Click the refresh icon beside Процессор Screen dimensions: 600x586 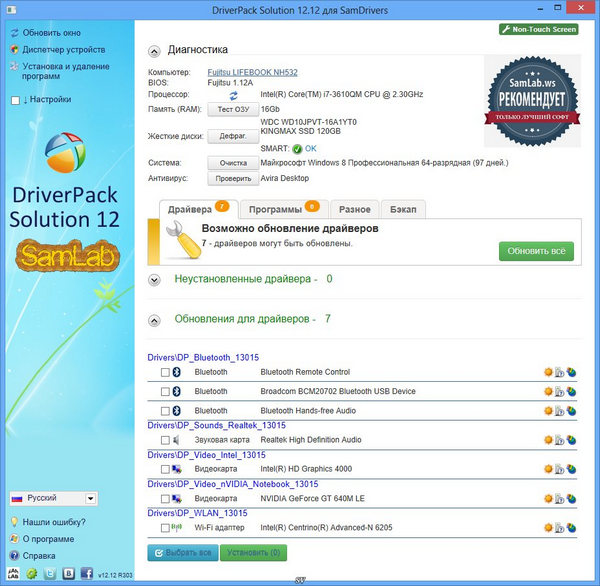pos(233,95)
